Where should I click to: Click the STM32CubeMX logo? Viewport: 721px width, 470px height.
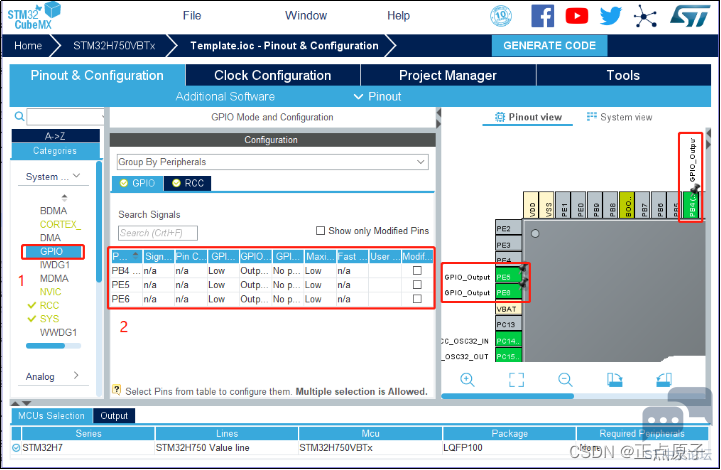pos(34,17)
